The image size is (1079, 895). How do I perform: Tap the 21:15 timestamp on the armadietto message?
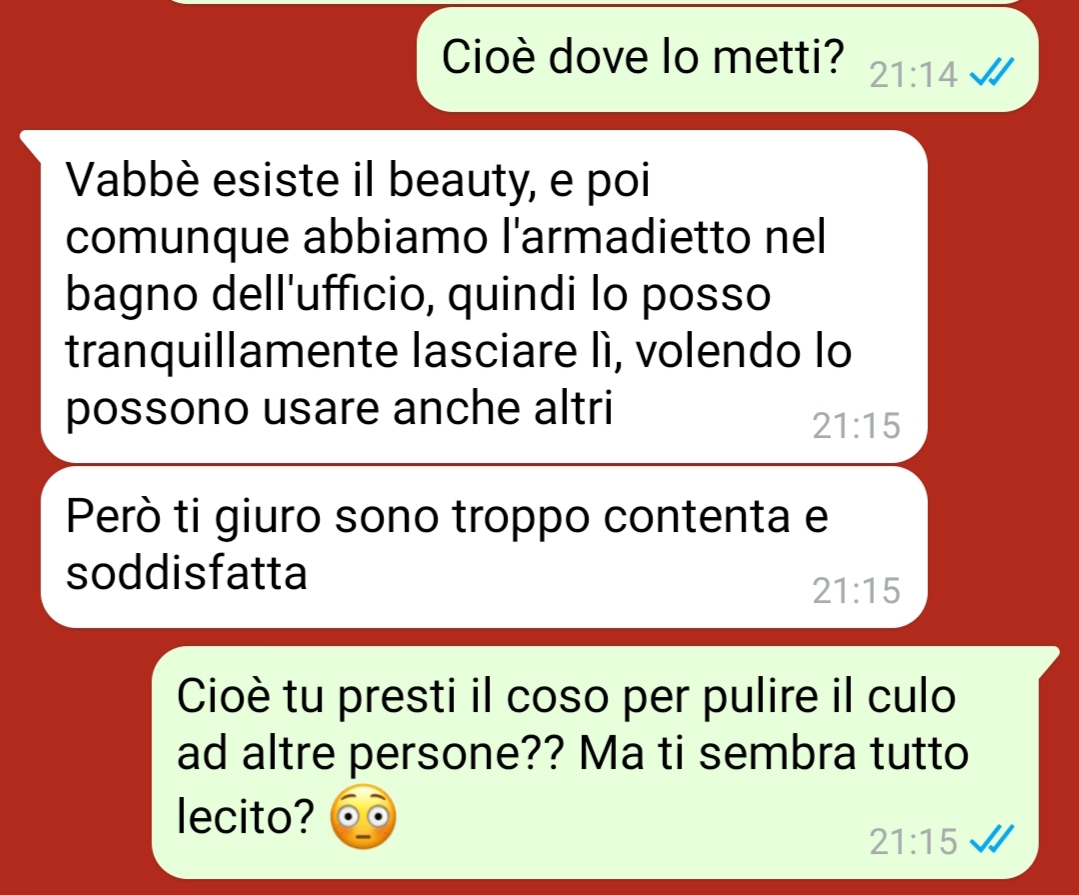pyautogui.click(x=856, y=425)
